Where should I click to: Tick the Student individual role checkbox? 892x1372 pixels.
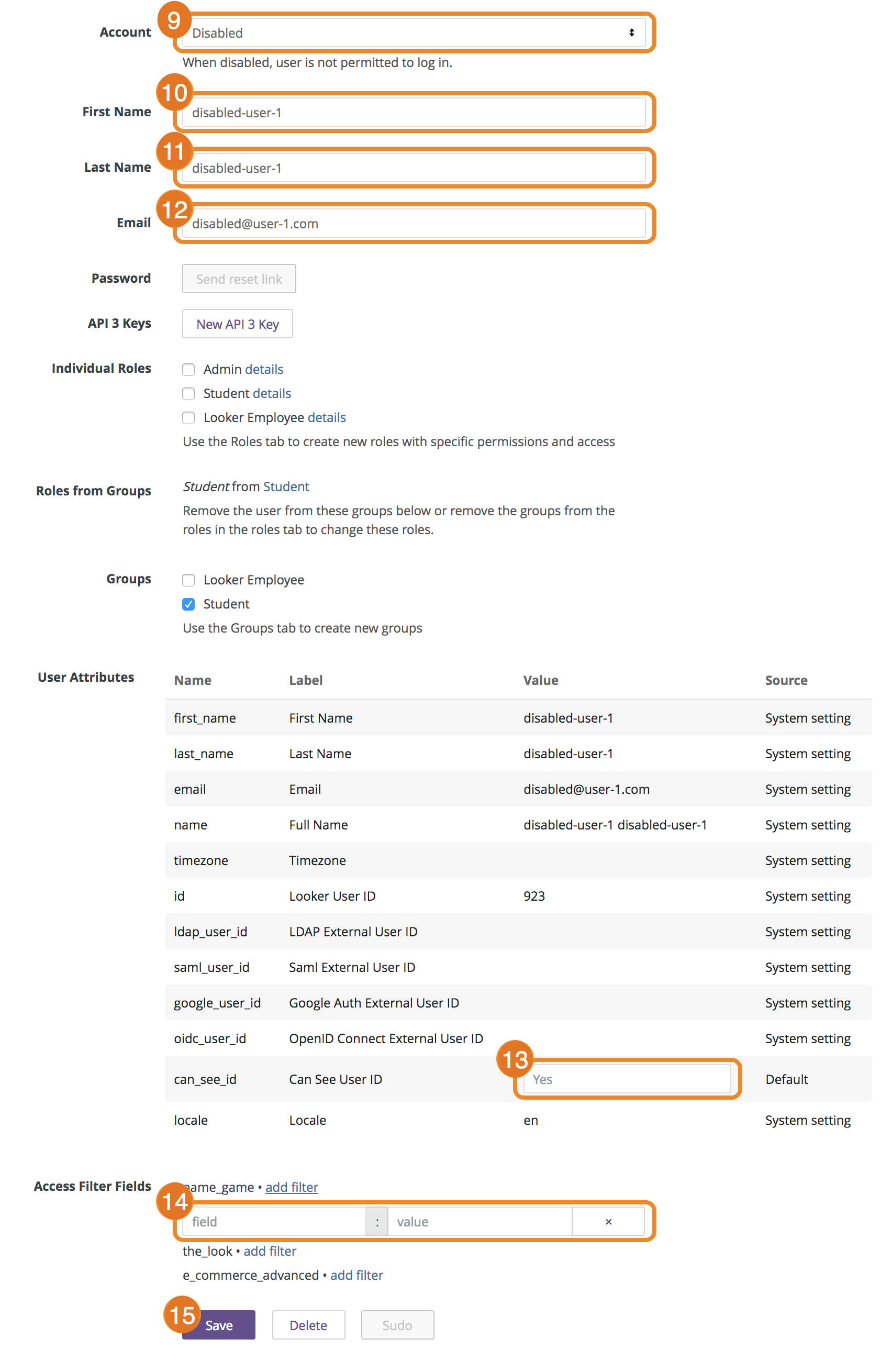pyautogui.click(x=188, y=394)
